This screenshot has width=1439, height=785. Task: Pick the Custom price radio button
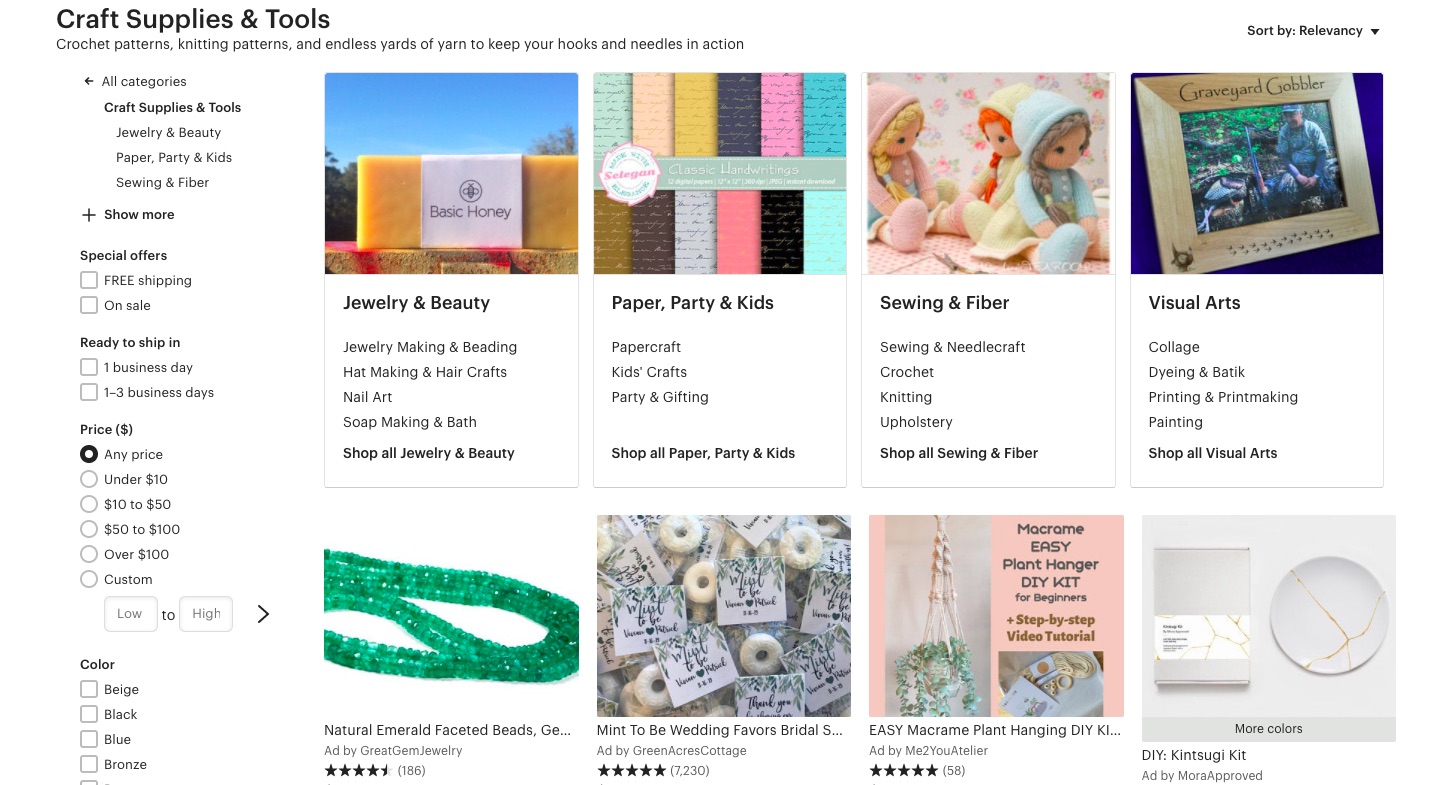point(89,579)
